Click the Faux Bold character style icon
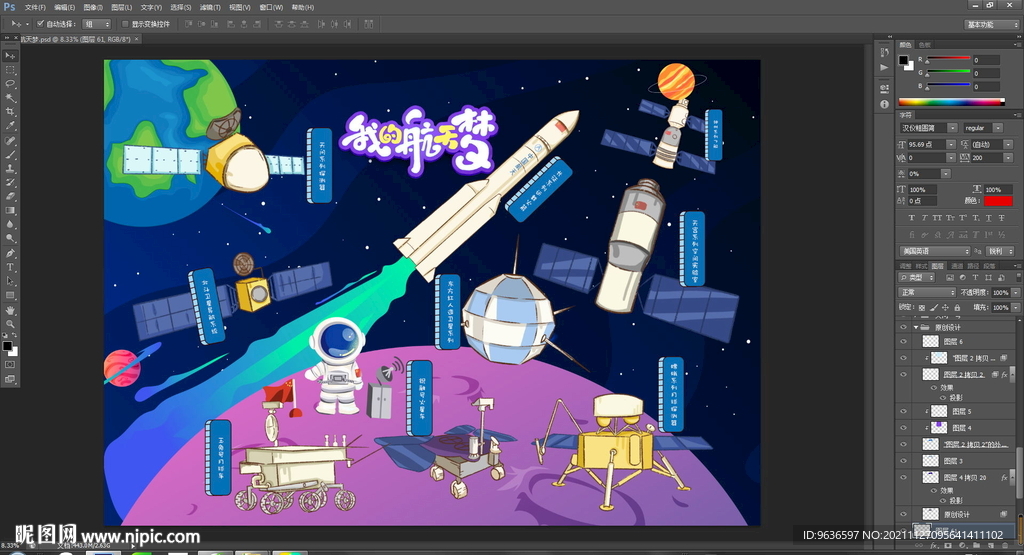The height and width of the screenshot is (555, 1024). 911,218
